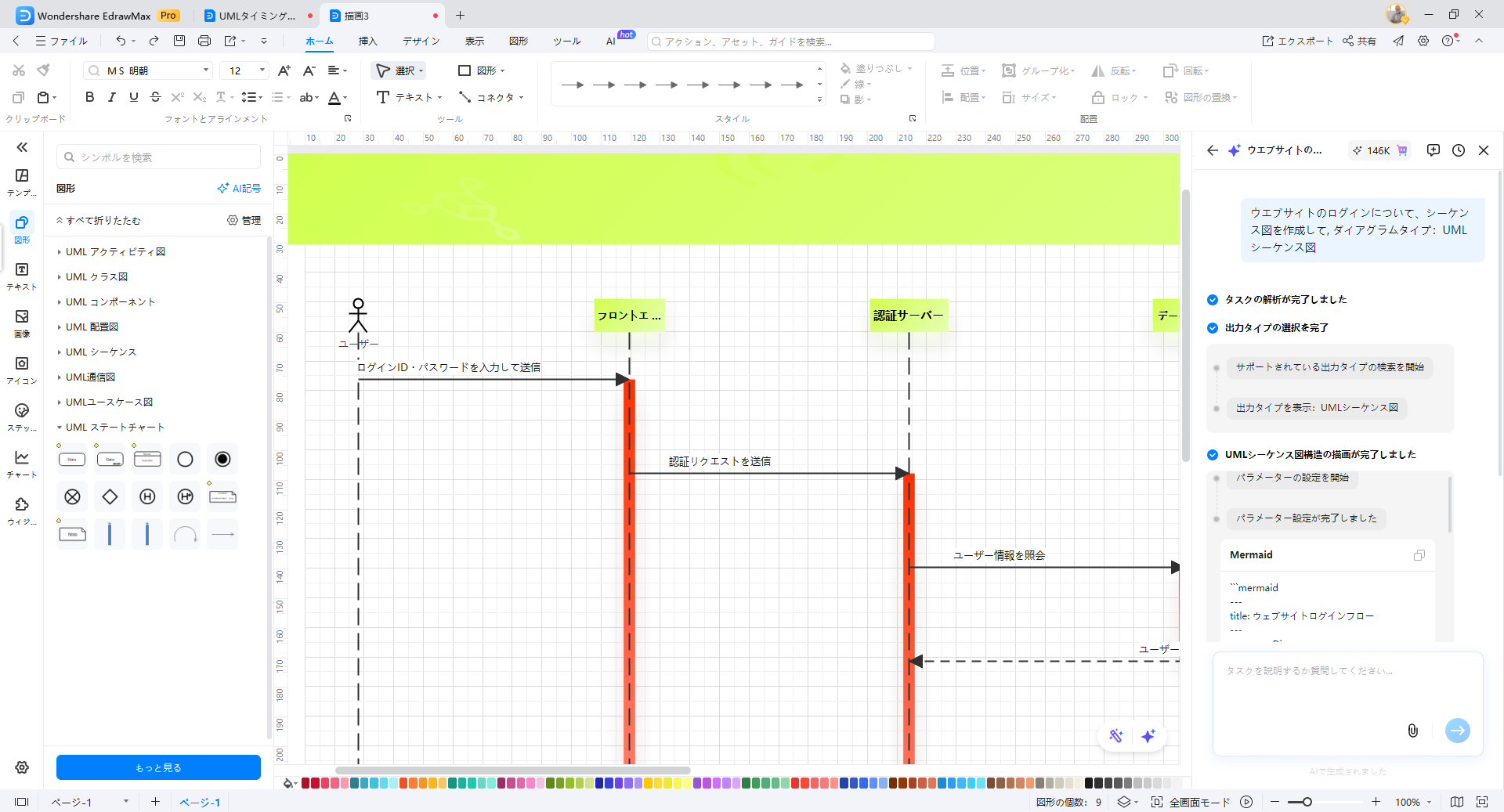The width and height of the screenshot is (1504, 812).
Task: Click the もっと見る button
Action: [x=158, y=767]
